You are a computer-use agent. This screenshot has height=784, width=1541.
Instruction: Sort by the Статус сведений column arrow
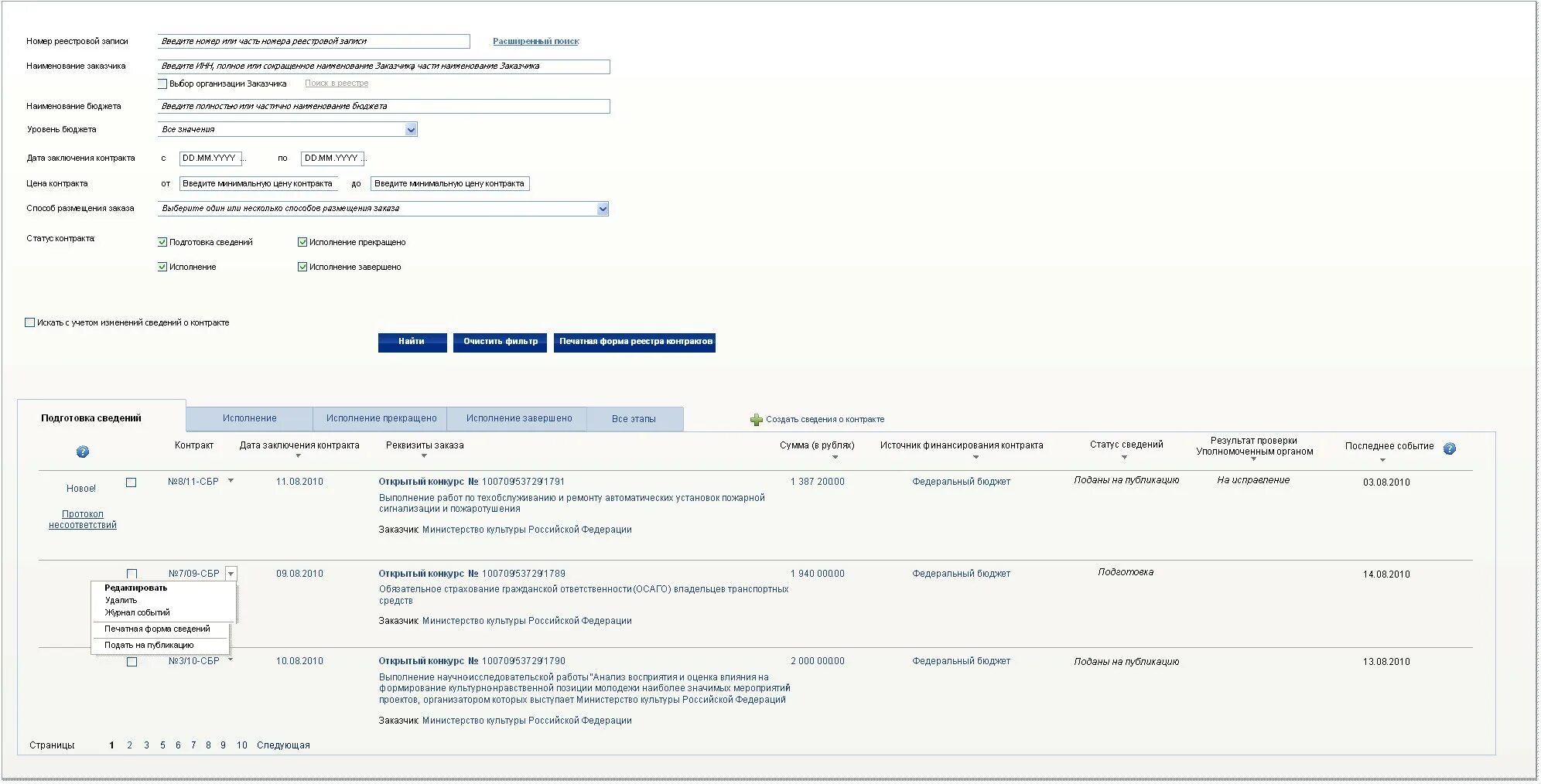tap(1125, 457)
